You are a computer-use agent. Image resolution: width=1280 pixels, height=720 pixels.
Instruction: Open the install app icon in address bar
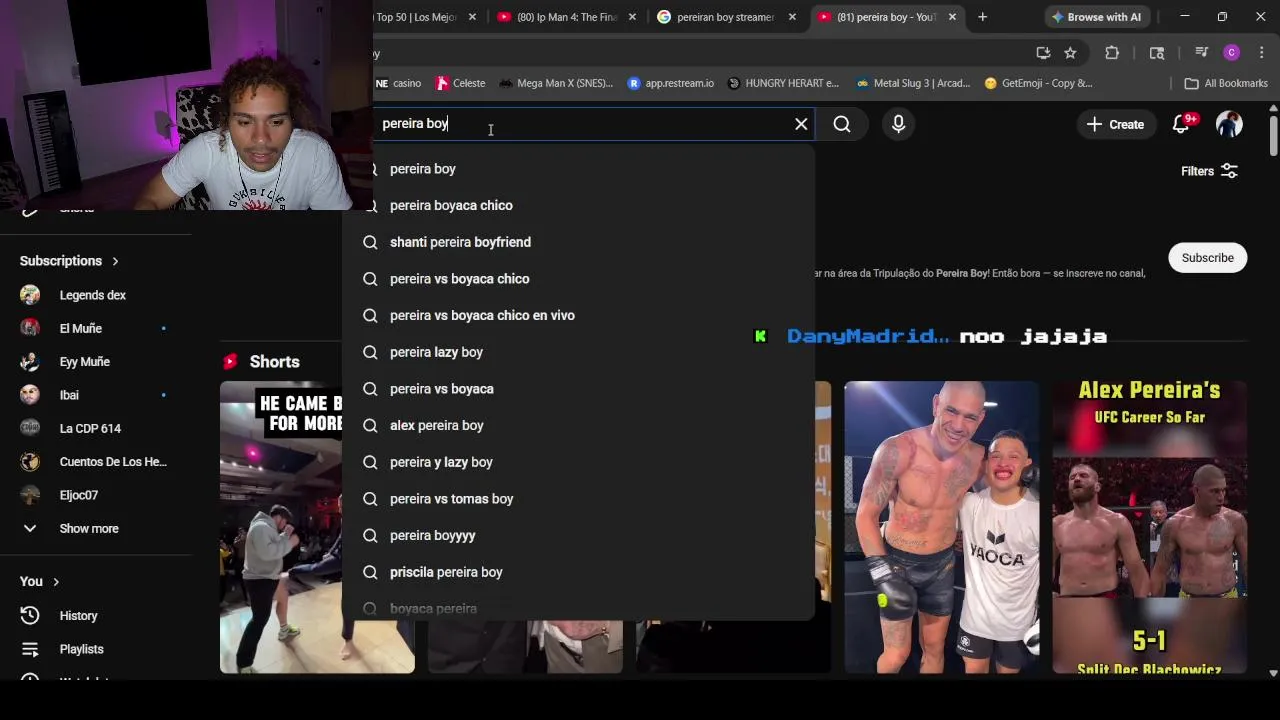coord(1043,53)
